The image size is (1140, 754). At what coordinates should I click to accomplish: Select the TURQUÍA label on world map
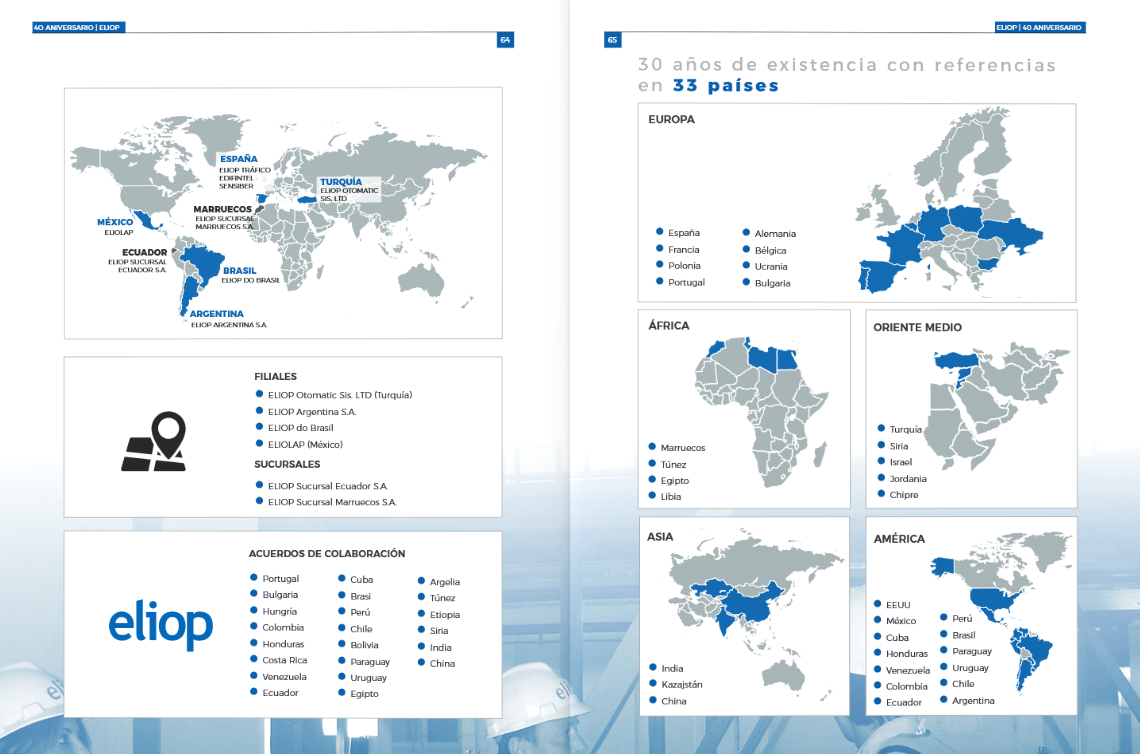tap(340, 182)
